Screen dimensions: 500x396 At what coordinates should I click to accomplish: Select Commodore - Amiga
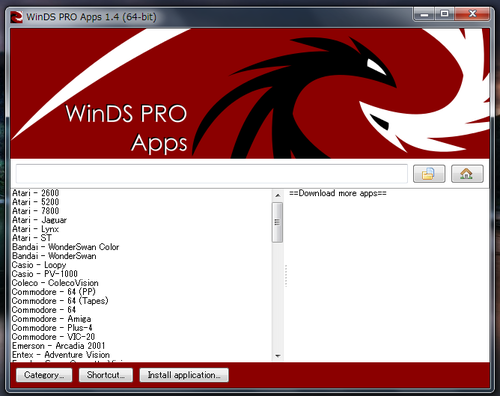(52, 319)
